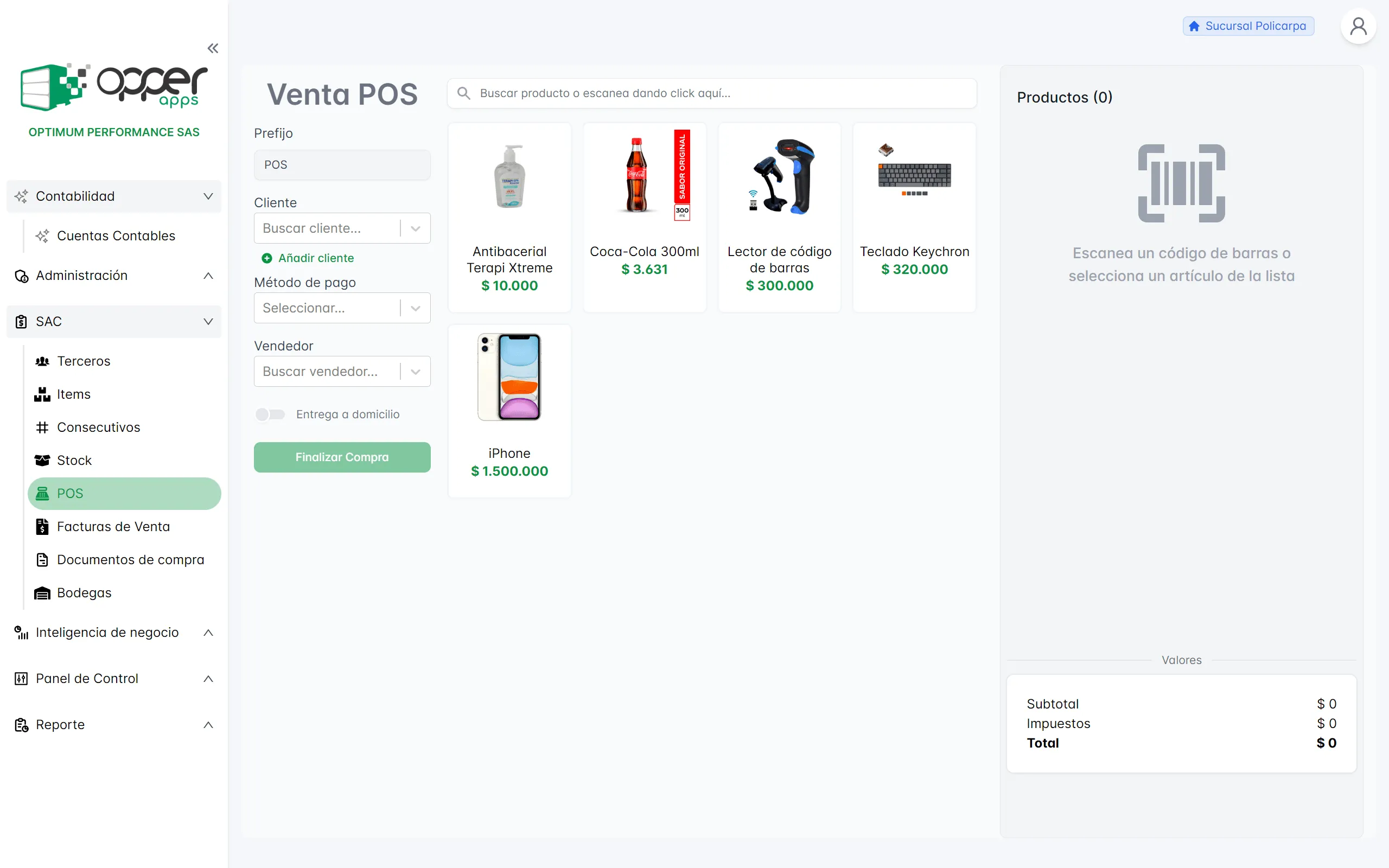Open the user profile avatar icon
Image resolution: width=1389 pixels, height=868 pixels.
(1358, 27)
